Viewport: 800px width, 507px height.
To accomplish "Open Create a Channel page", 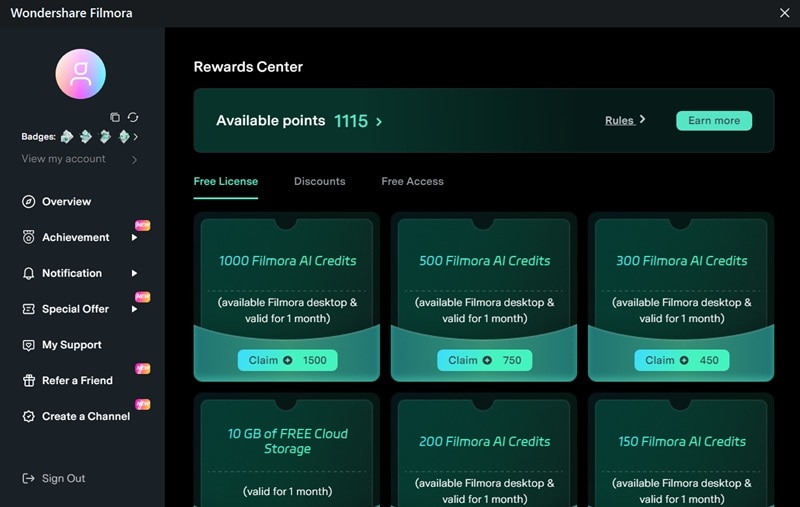I will point(86,416).
